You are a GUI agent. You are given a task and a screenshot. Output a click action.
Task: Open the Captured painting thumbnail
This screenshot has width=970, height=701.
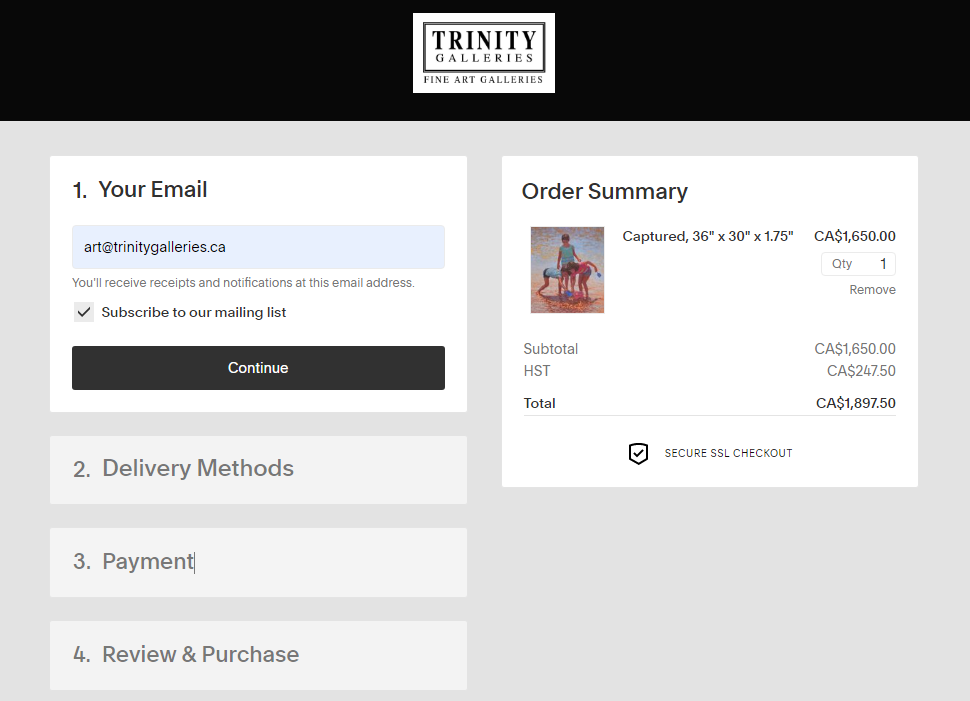(567, 270)
